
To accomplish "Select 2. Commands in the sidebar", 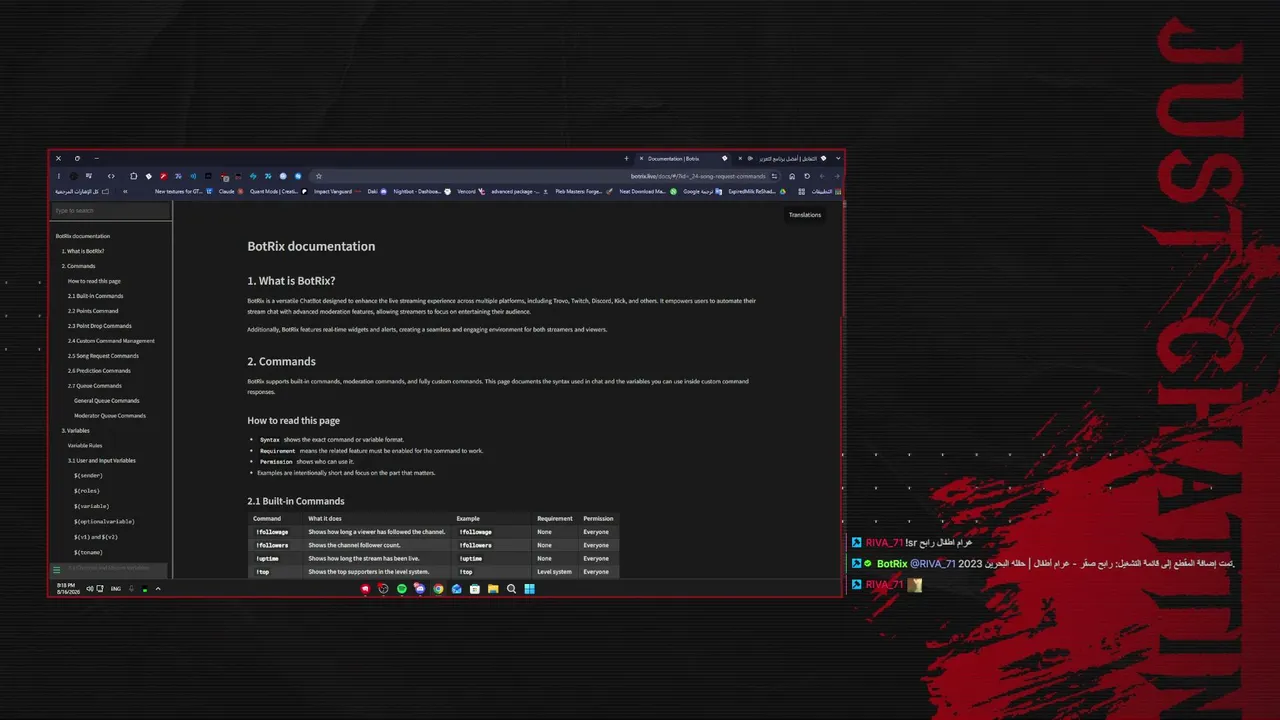I will tap(78, 266).
